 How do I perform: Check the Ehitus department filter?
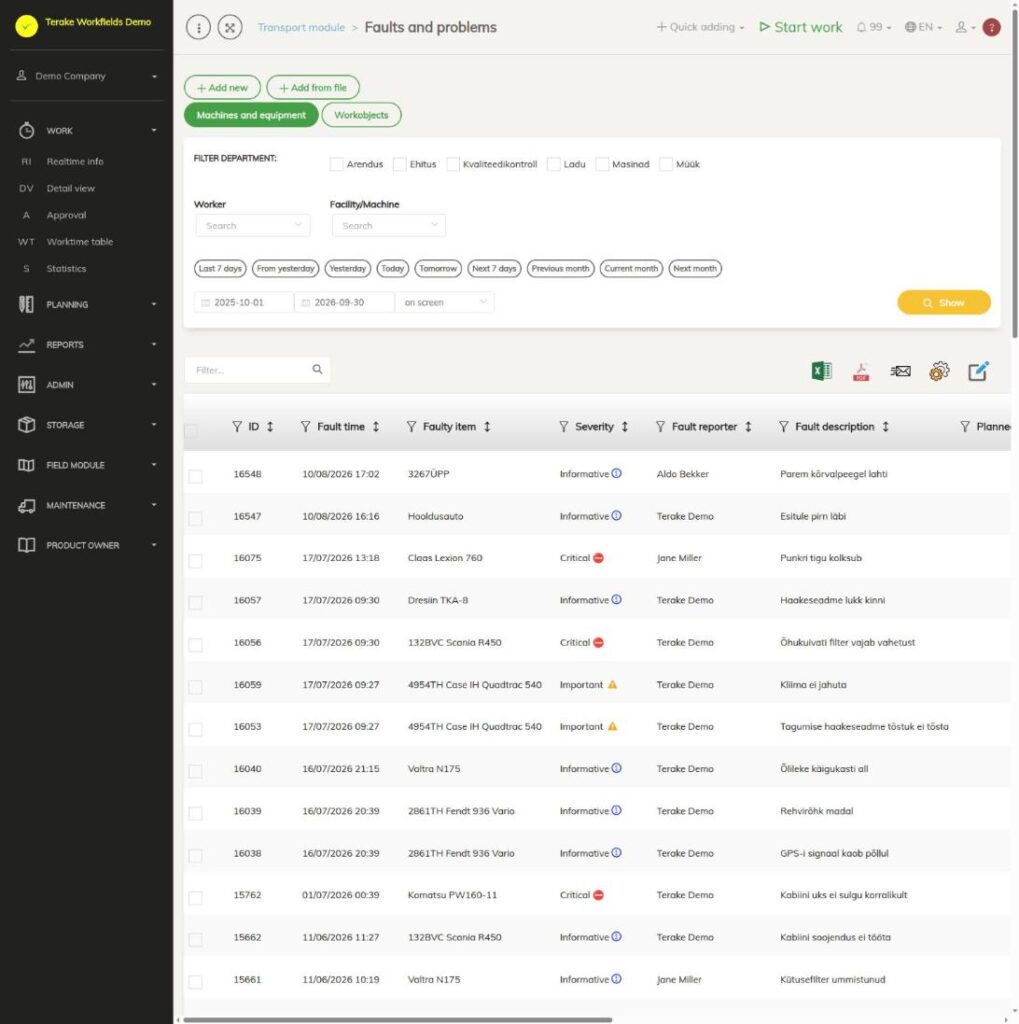click(x=399, y=164)
